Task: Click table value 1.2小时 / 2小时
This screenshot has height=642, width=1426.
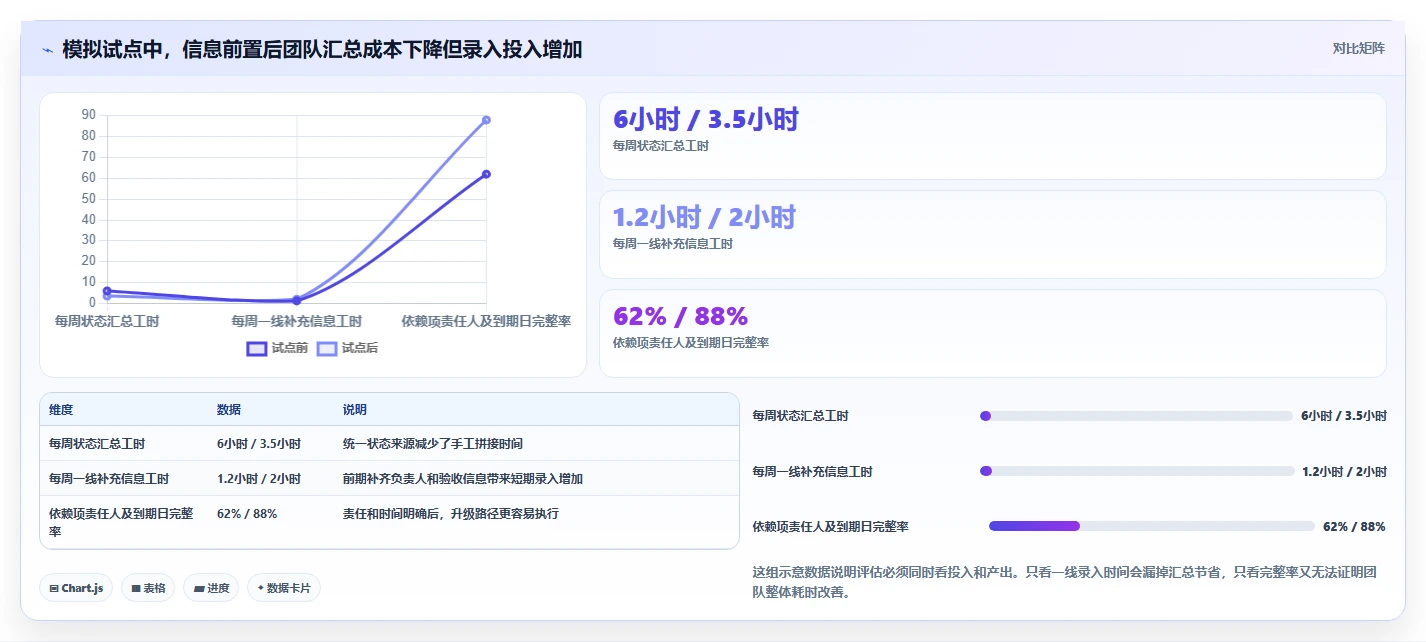Action: tap(259, 478)
